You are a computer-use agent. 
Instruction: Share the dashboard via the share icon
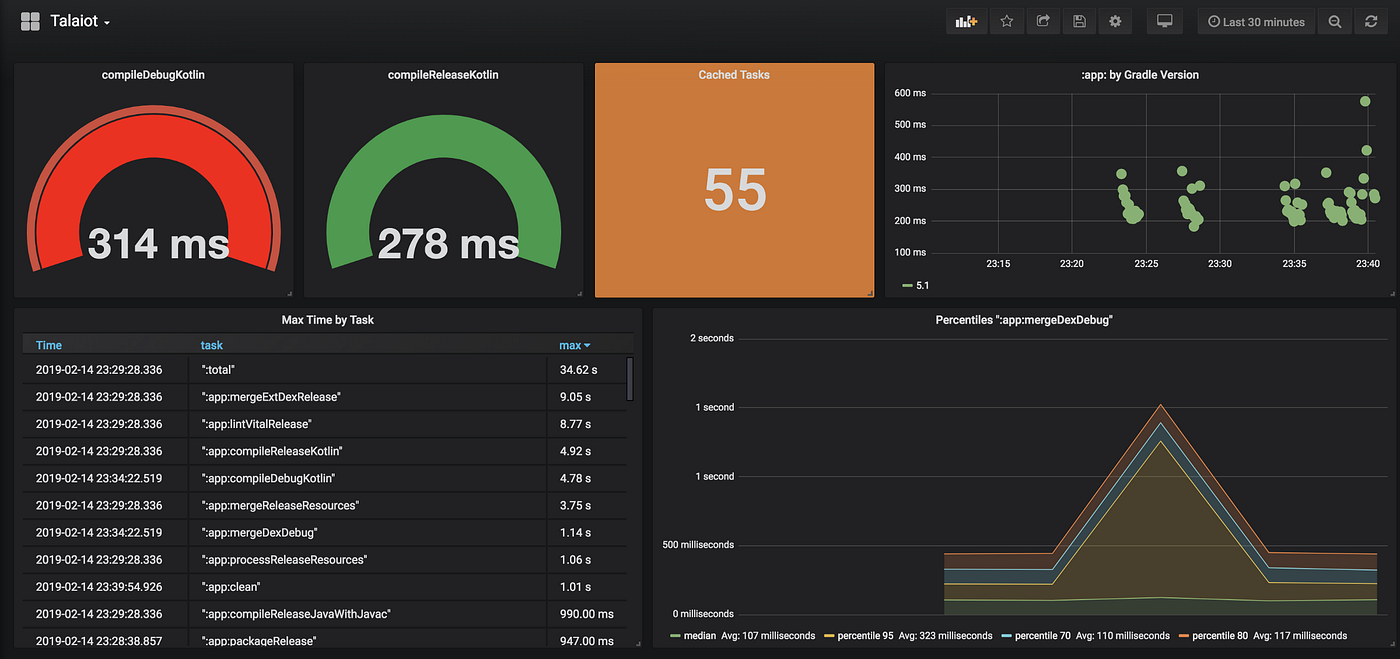[x=1043, y=20]
